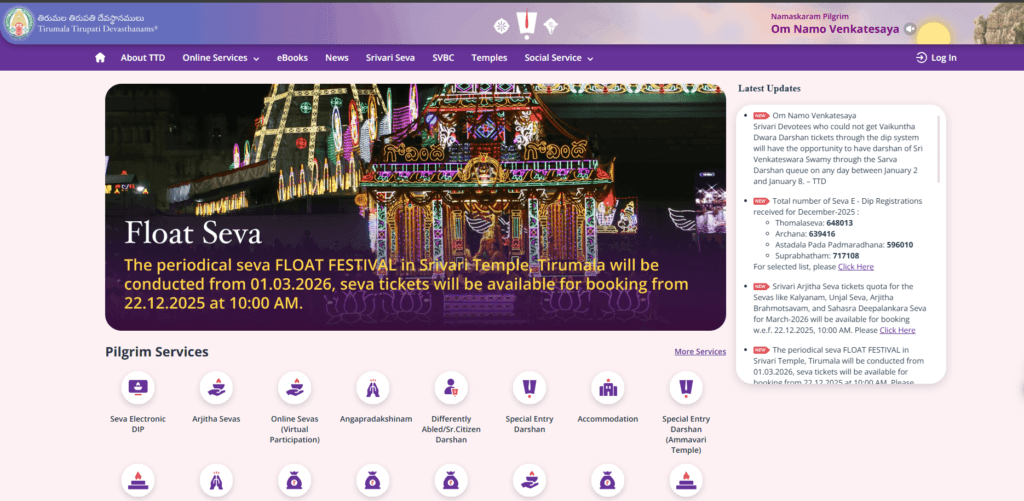The width and height of the screenshot is (1024, 501).
Task: Click the Namaskaram Pilgrim greeting text
Action: [x=810, y=16]
